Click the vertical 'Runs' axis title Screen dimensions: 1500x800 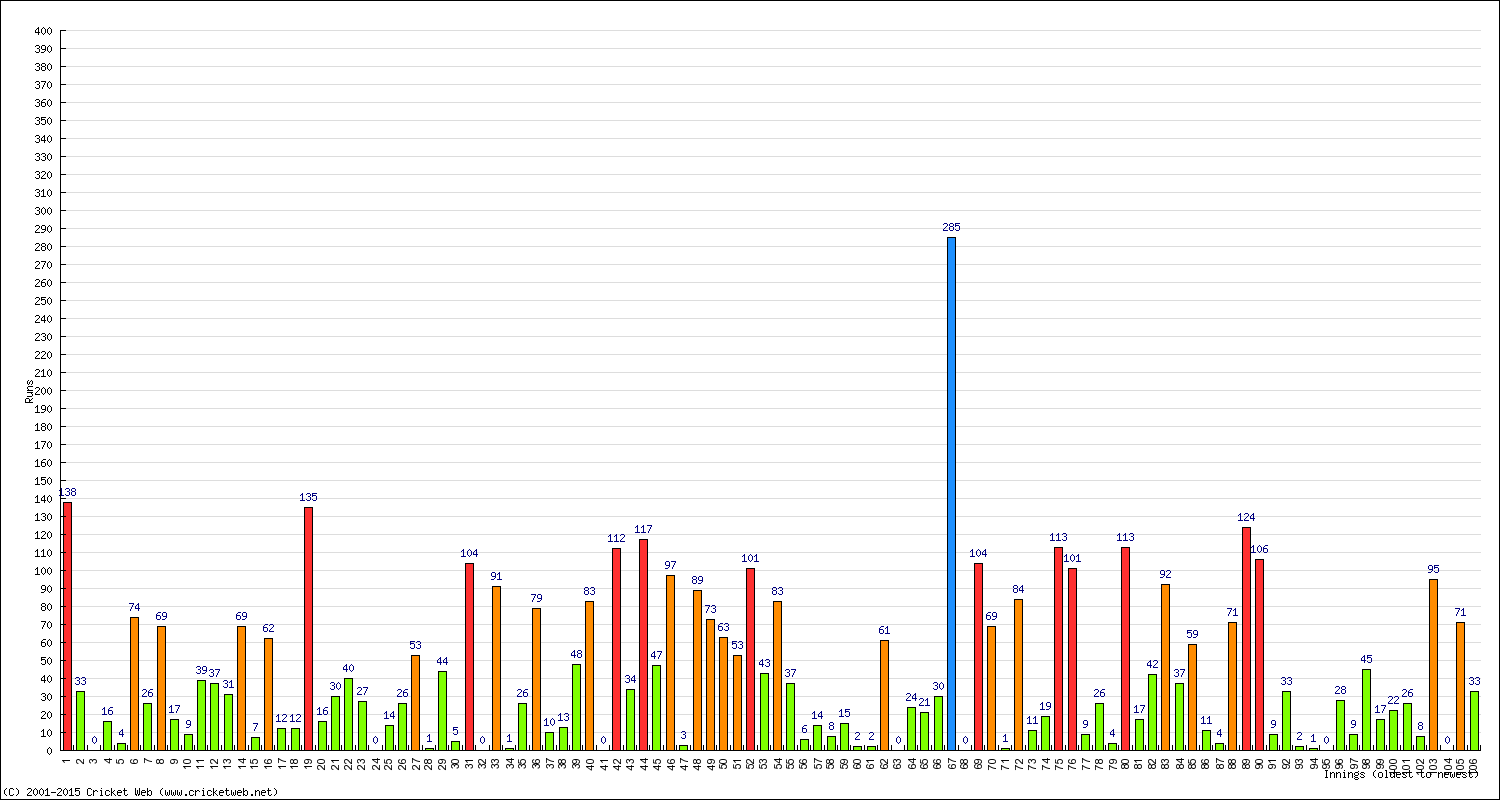(28, 391)
